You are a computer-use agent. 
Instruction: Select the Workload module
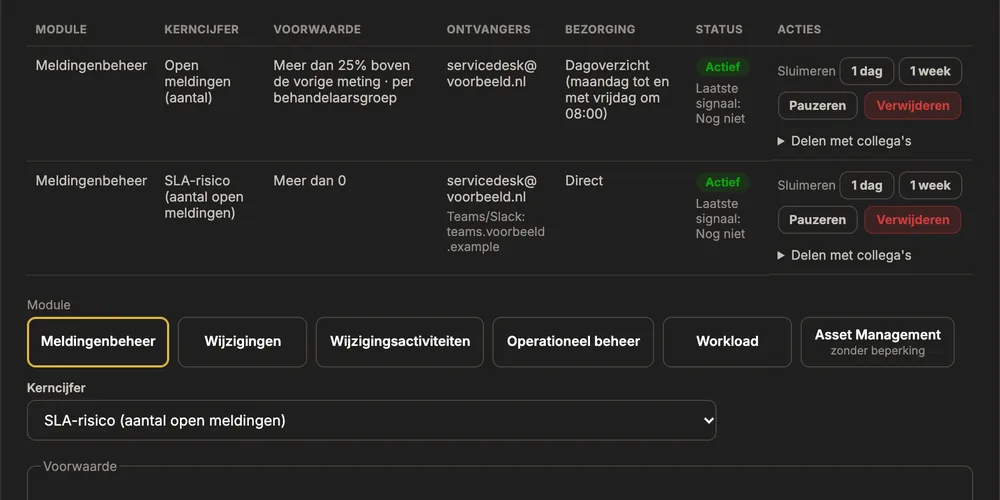coord(727,342)
